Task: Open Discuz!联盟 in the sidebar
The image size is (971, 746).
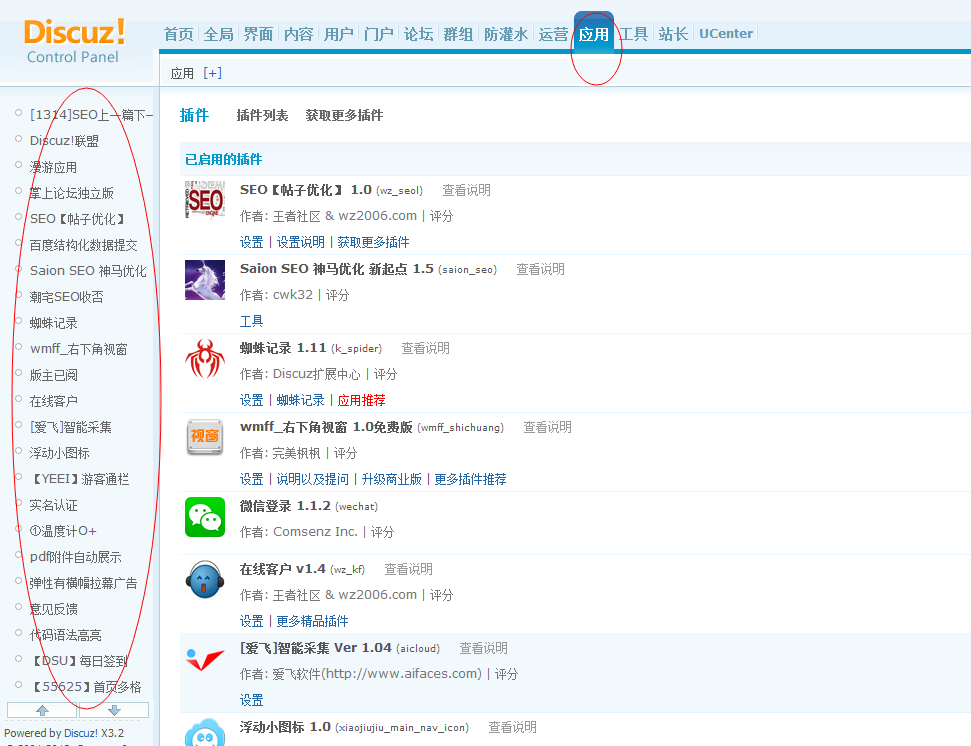Action: (64, 141)
